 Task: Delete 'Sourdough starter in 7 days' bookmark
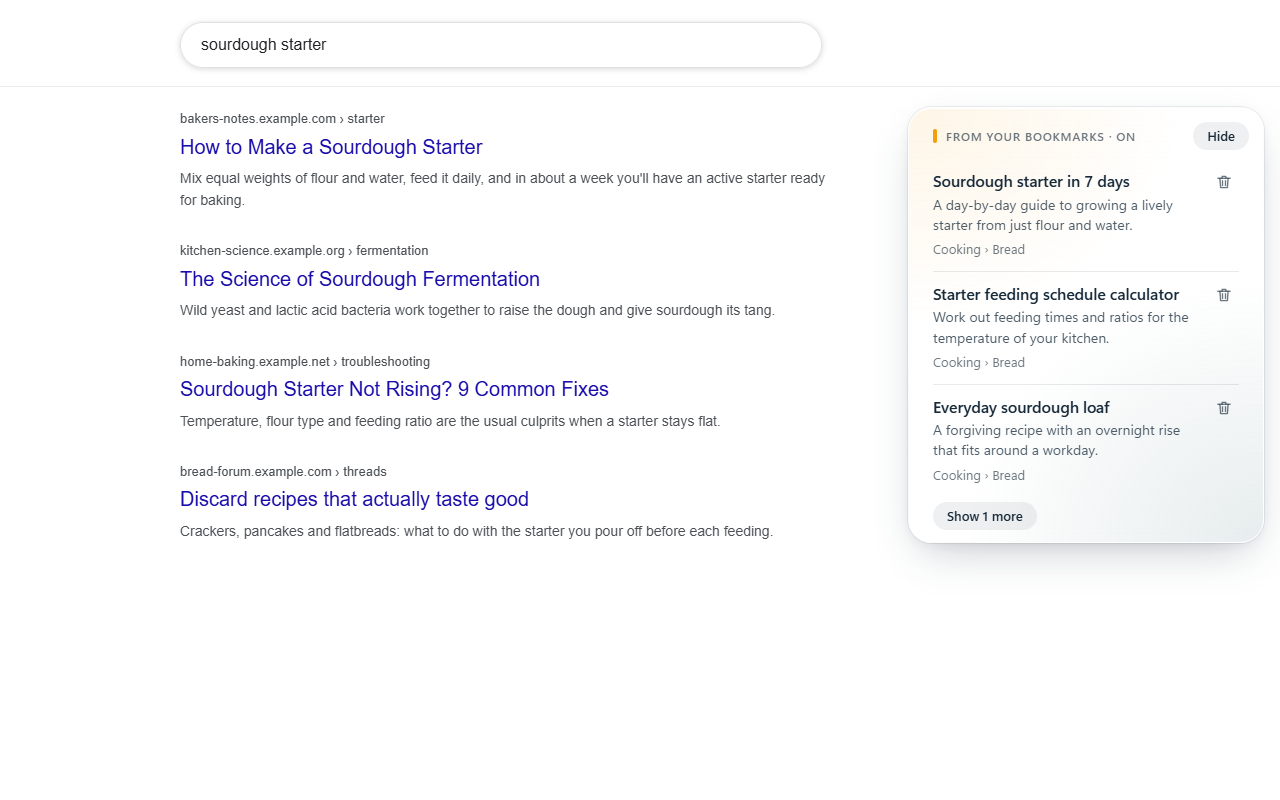coord(1224,182)
